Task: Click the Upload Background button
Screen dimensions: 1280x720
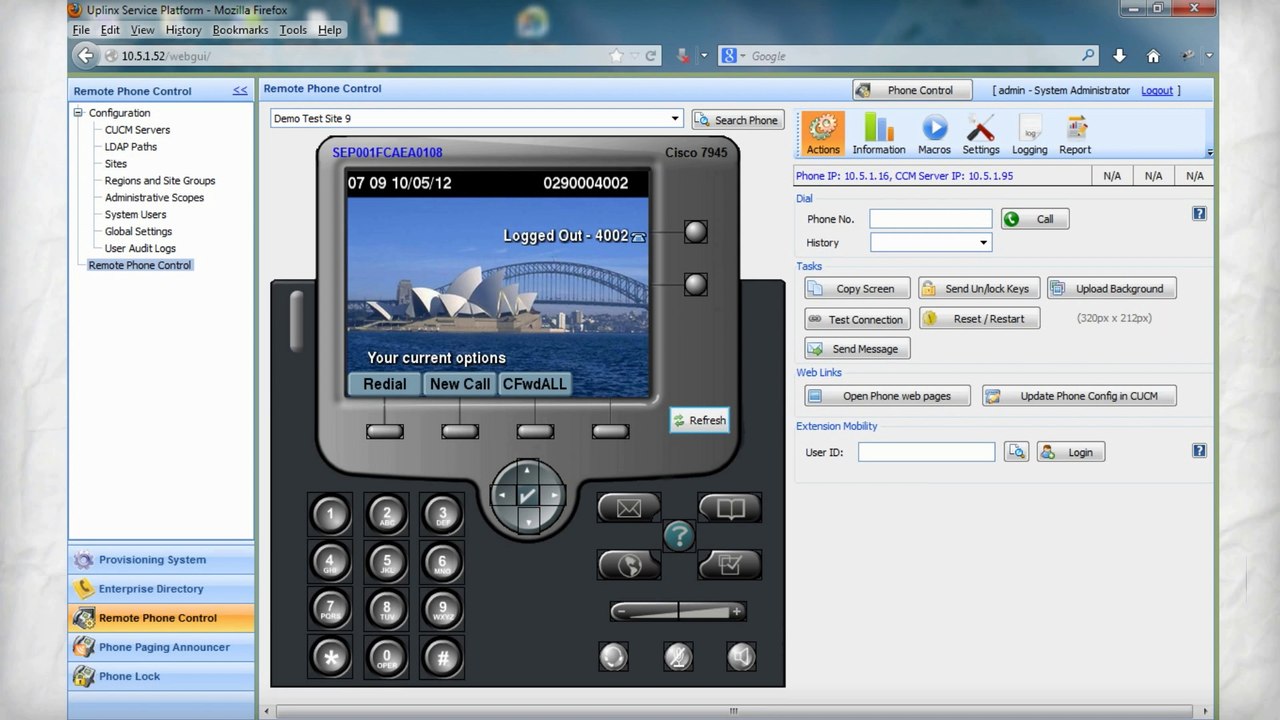Action: coord(1111,288)
